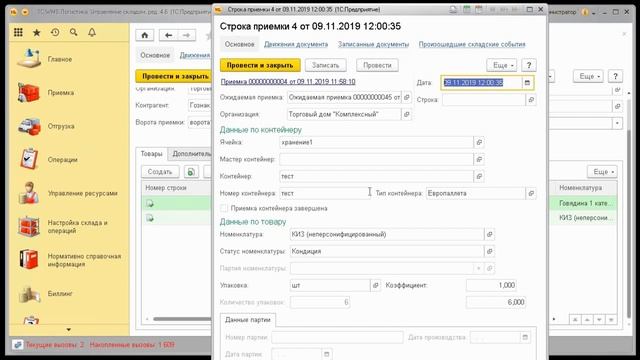Viewport: 640px width, 360px height.
Task: Select the Данные партии tab
Action: [x=248, y=320]
